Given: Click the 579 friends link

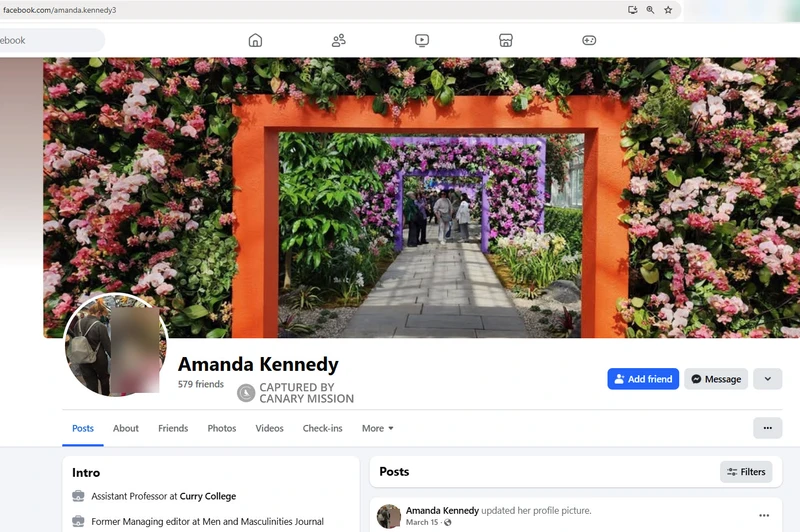Looking at the screenshot, I should point(201,384).
